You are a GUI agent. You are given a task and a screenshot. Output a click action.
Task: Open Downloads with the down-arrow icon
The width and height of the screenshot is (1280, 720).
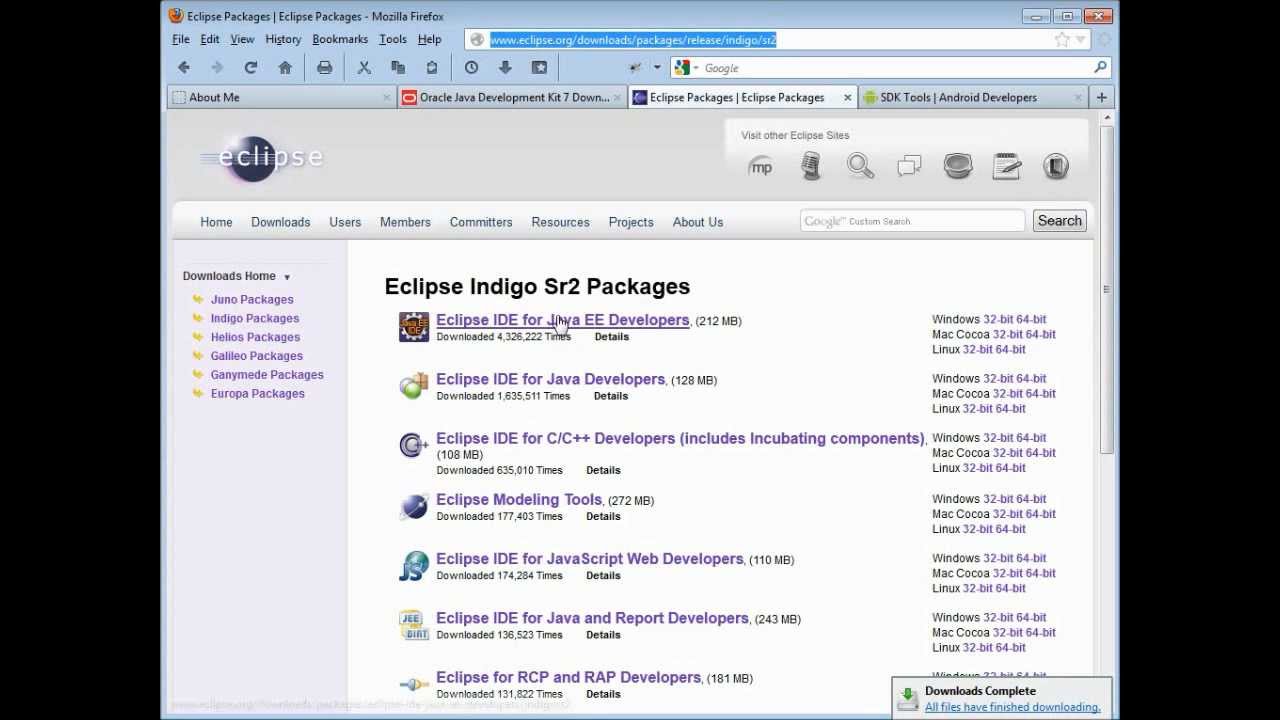click(505, 68)
